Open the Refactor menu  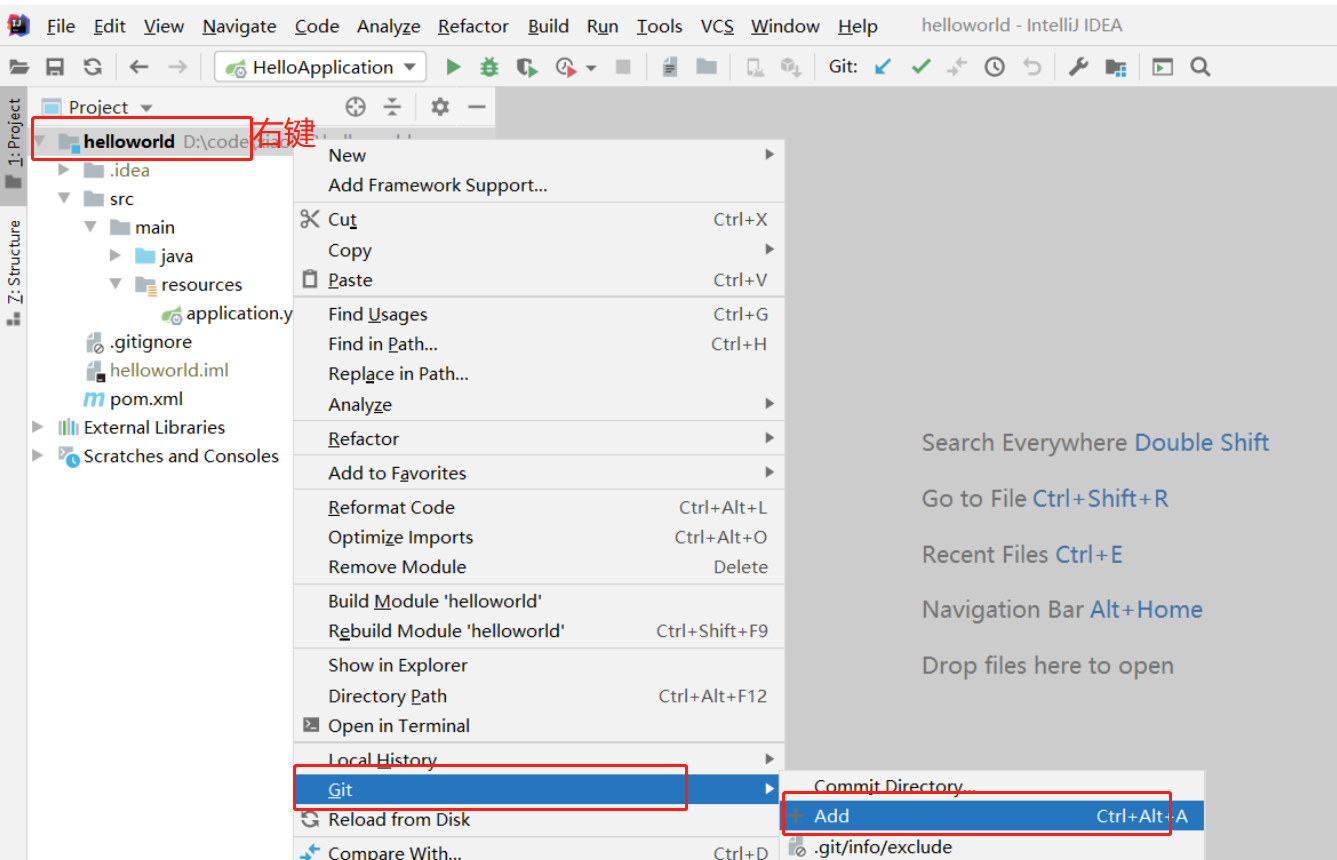click(473, 26)
